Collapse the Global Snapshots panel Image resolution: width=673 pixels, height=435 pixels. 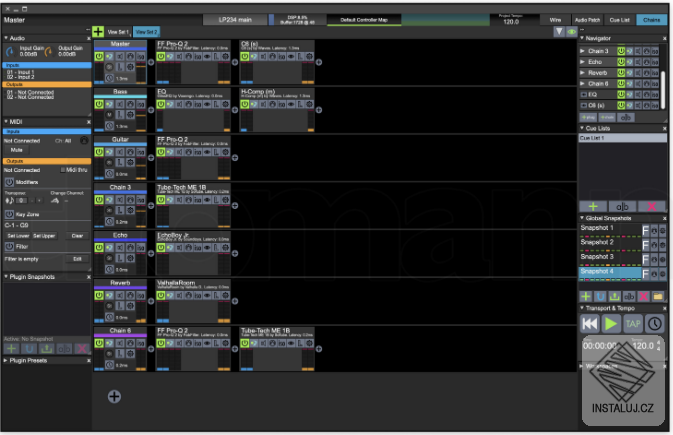point(582,218)
